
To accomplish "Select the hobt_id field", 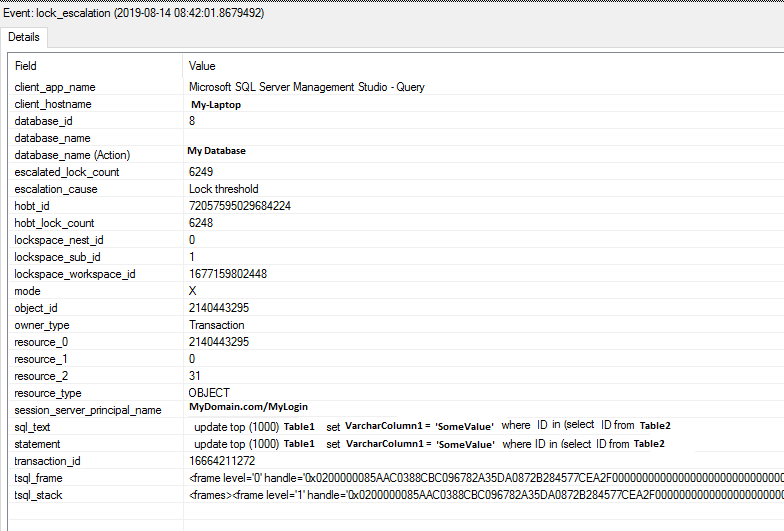I will [x=32, y=206].
